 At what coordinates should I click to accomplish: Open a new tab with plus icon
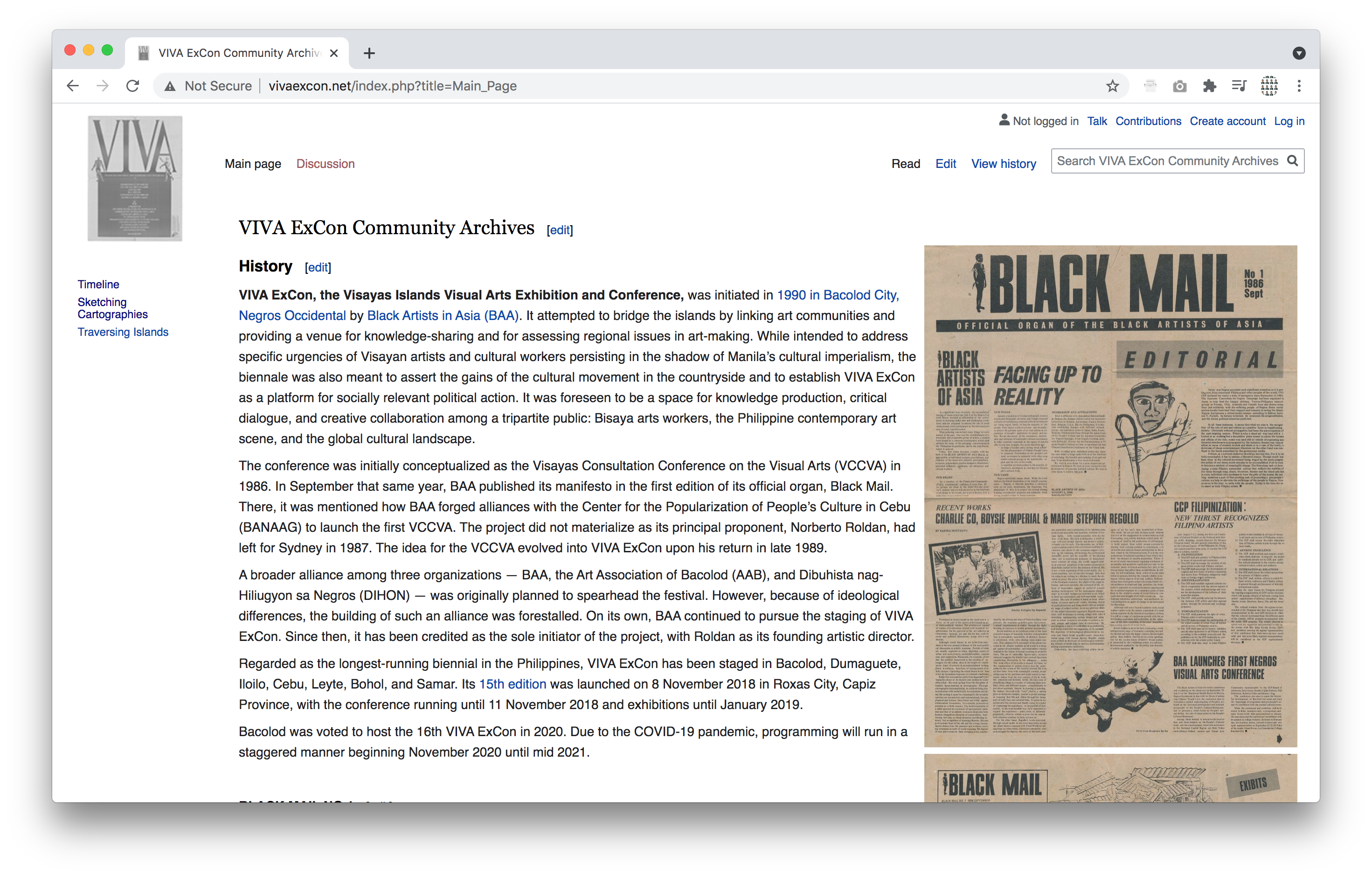point(369,53)
